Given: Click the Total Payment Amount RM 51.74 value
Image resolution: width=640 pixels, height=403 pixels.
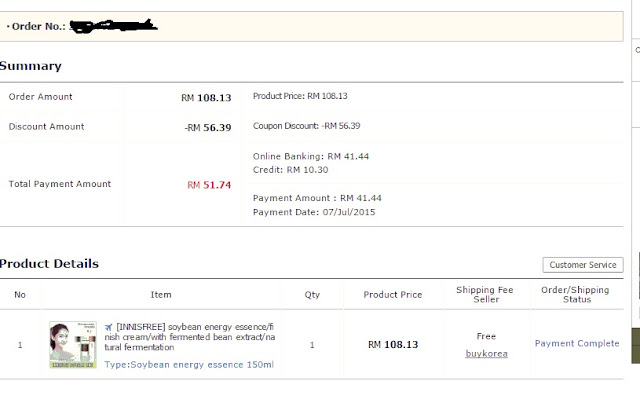Looking at the screenshot, I should [x=209, y=185].
